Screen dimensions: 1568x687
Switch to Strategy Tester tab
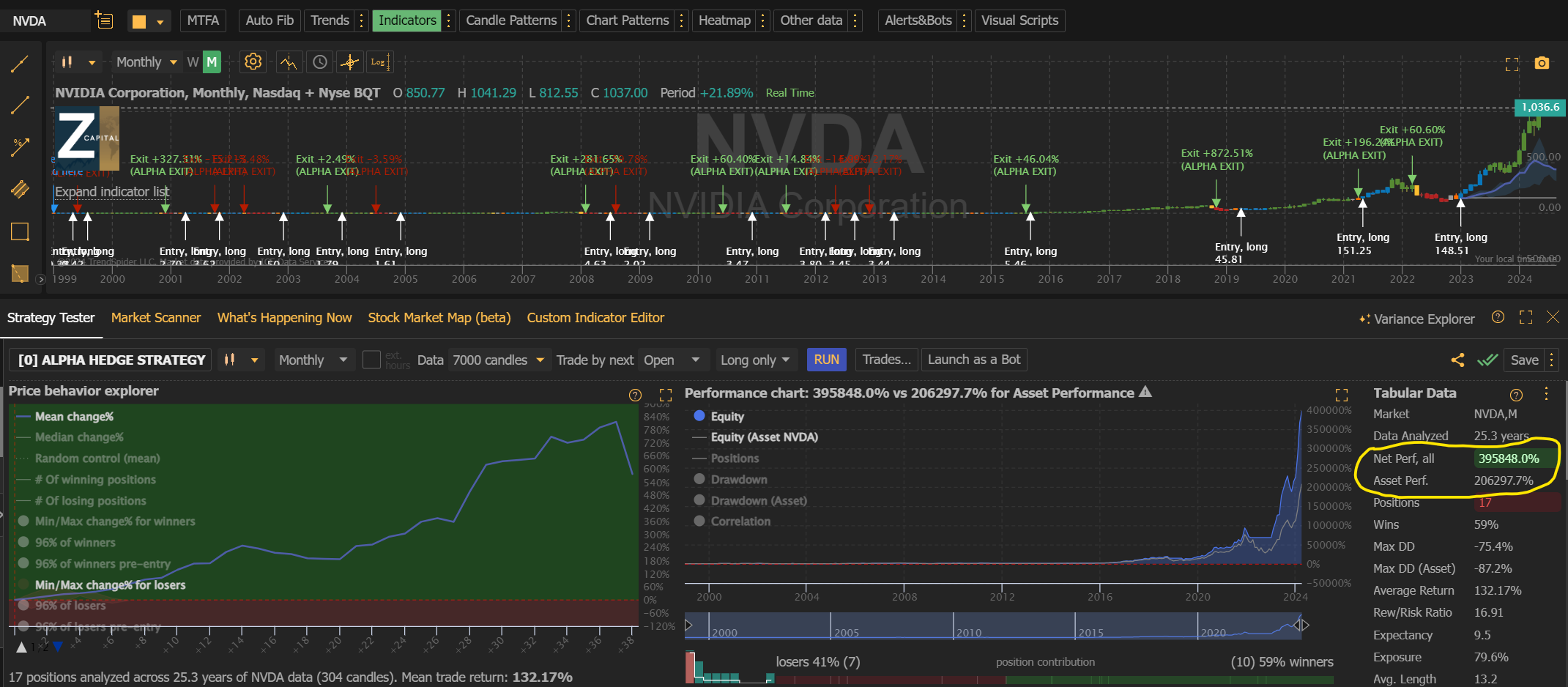(51, 318)
